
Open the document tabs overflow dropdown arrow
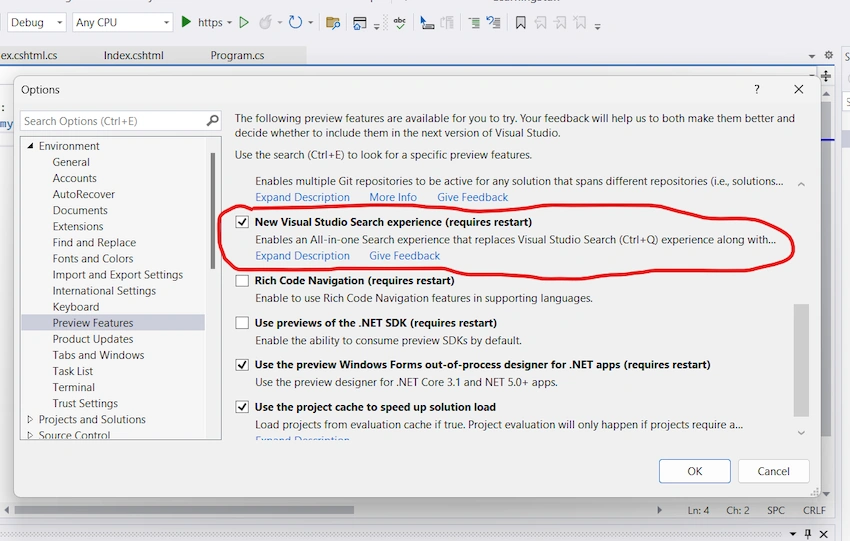point(812,56)
